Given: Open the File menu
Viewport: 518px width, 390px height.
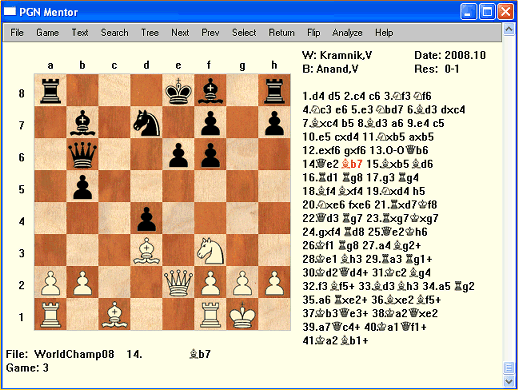Looking at the screenshot, I should tap(17, 33).
